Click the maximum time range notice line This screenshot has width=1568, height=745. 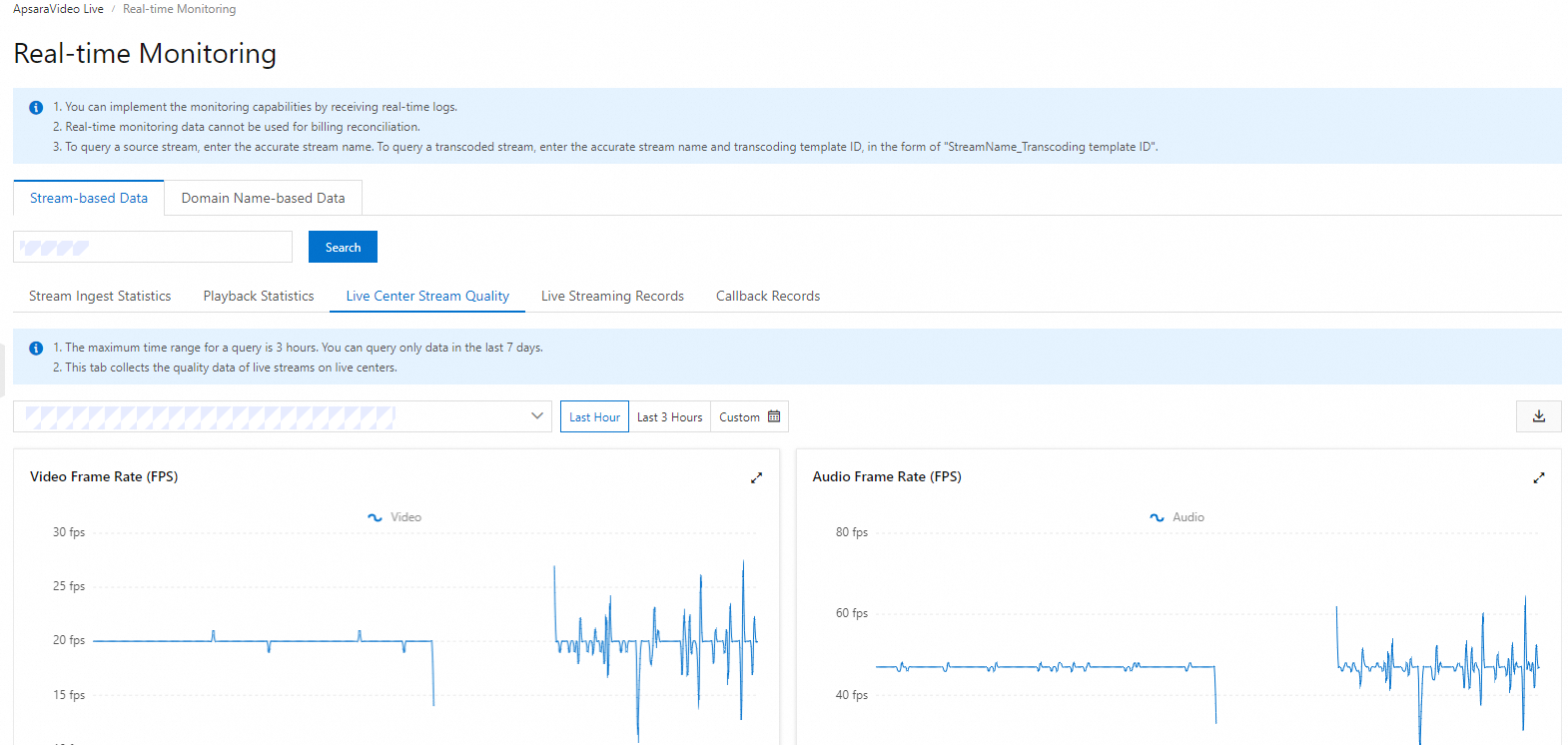pos(298,348)
